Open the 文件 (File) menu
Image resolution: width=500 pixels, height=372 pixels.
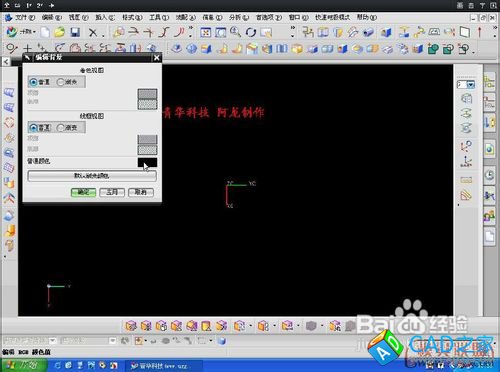pos(25,17)
